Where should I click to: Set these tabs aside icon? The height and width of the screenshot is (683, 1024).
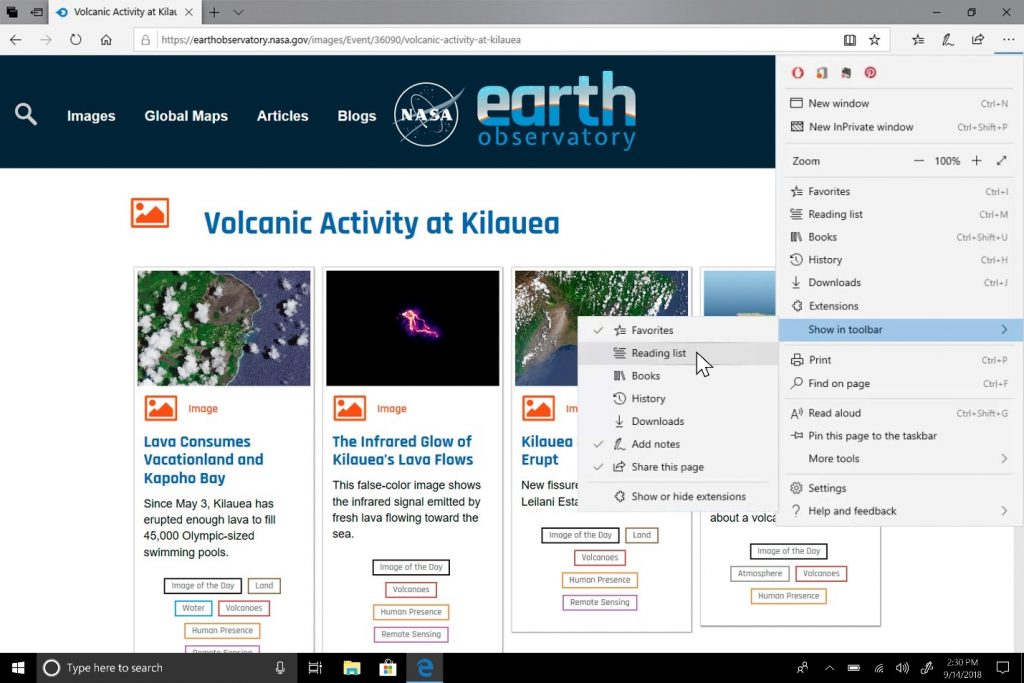(37, 12)
